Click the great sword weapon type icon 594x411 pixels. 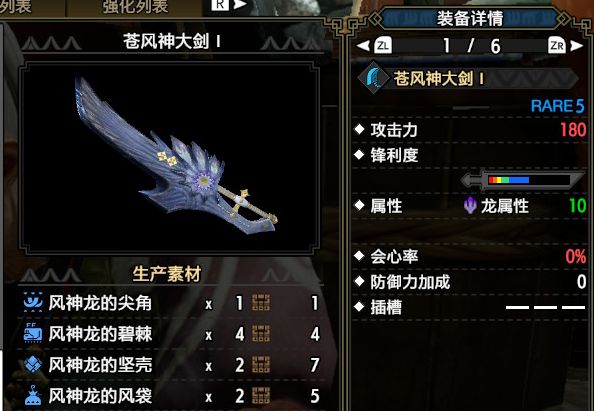(x=373, y=78)
